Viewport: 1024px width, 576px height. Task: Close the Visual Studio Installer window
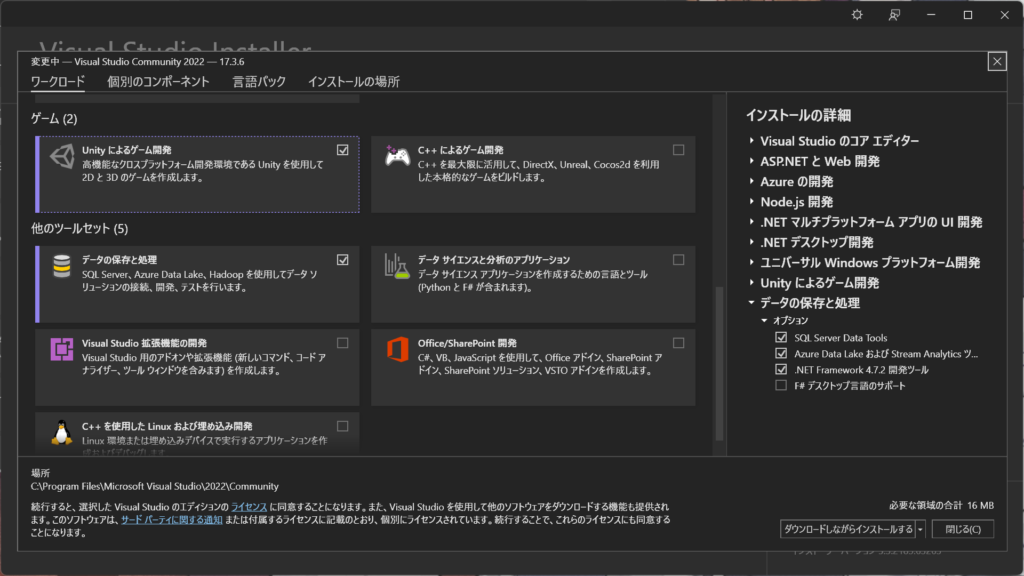(1004, 15)
